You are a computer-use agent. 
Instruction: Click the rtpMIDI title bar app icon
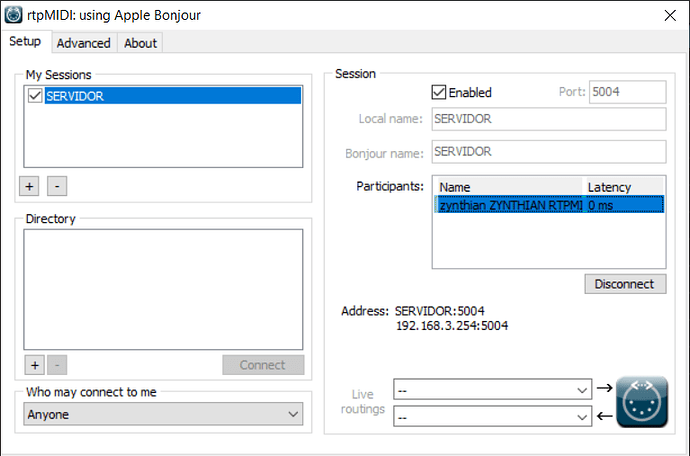[x=14, y=15]
